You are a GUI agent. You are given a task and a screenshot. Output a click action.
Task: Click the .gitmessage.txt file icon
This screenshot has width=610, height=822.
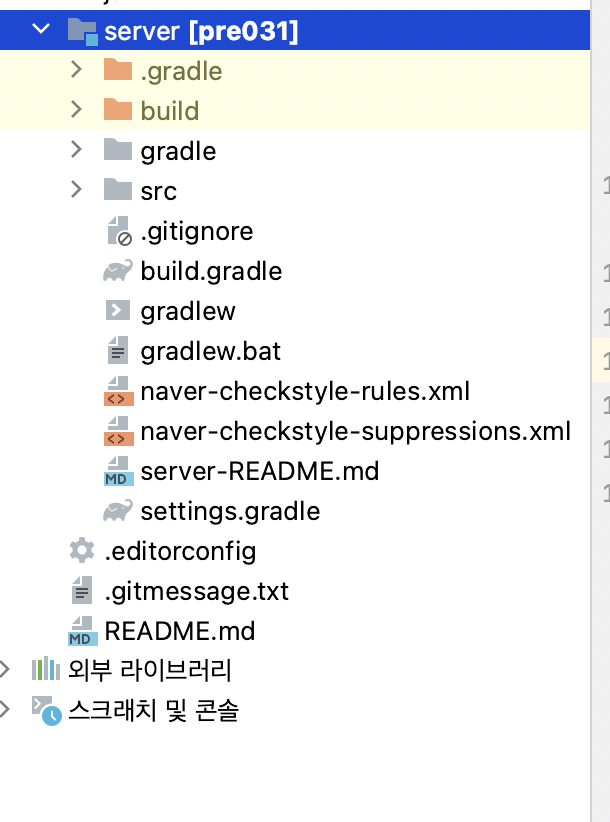(82, 590)
